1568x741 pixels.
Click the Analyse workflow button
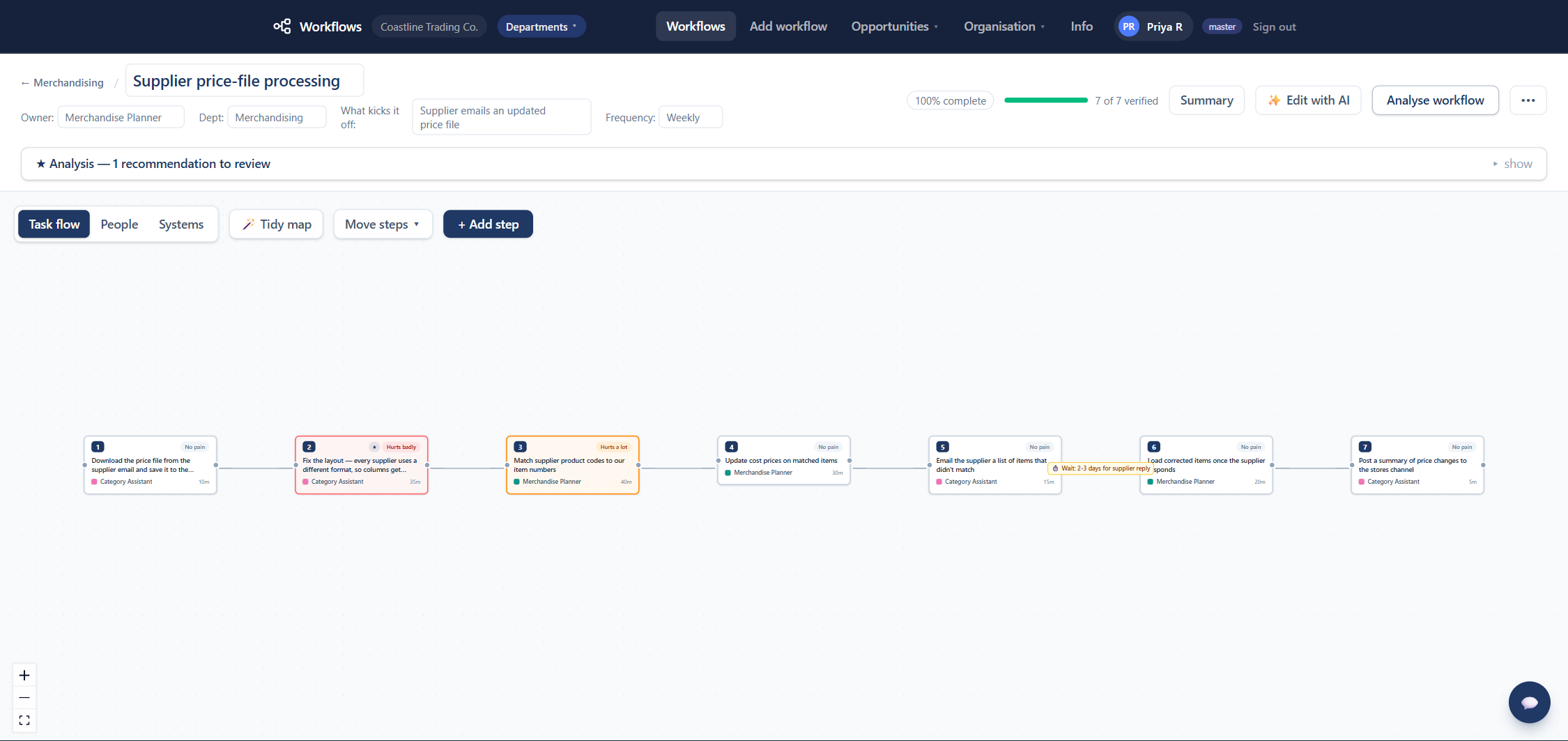click(x=1435, y=100)
